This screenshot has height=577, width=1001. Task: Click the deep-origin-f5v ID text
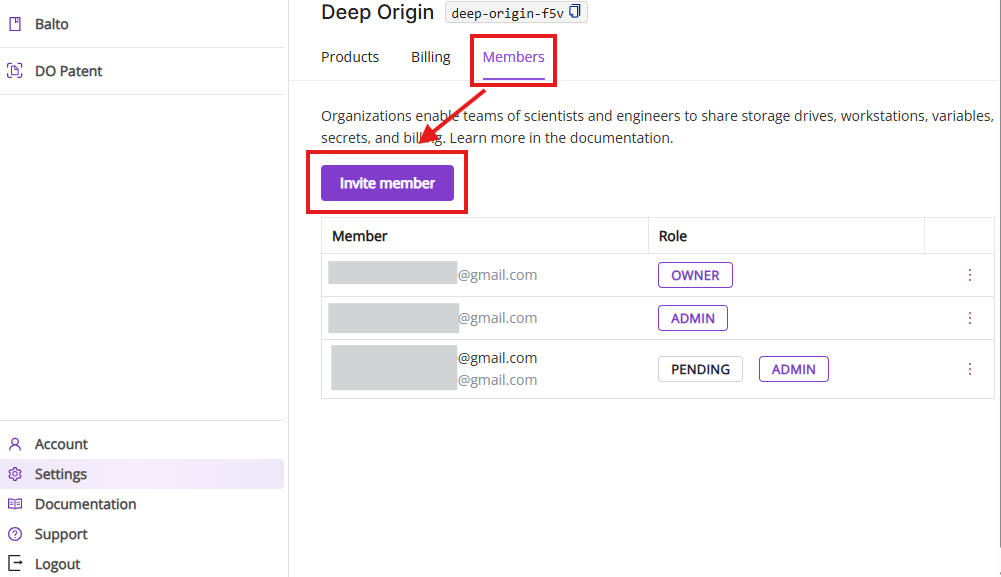click(508, 13)
